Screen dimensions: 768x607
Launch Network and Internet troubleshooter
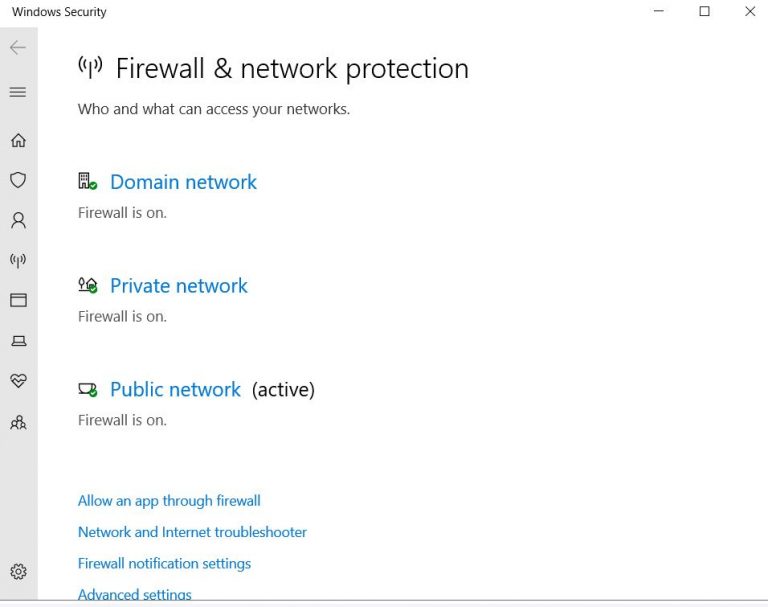coord(192,532)
